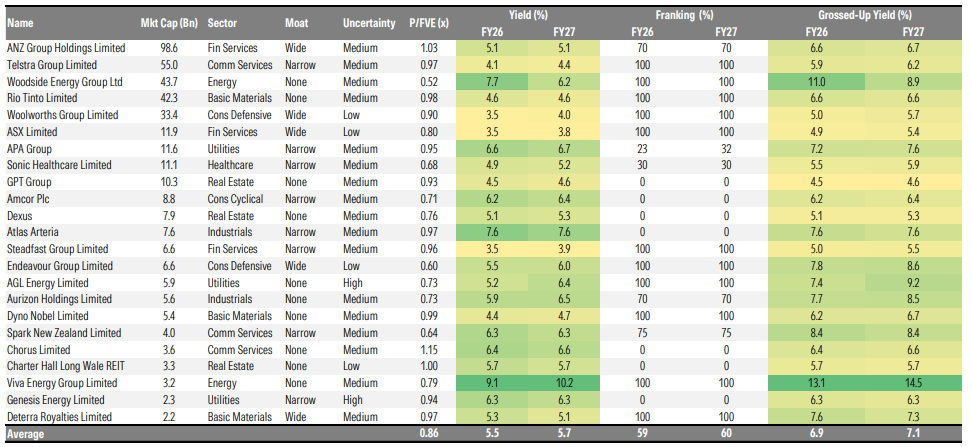Click Viva Energy Group Limited name
Image resolution: width=972 pixels, height=447 pixels.
click(x=61, y=383)
